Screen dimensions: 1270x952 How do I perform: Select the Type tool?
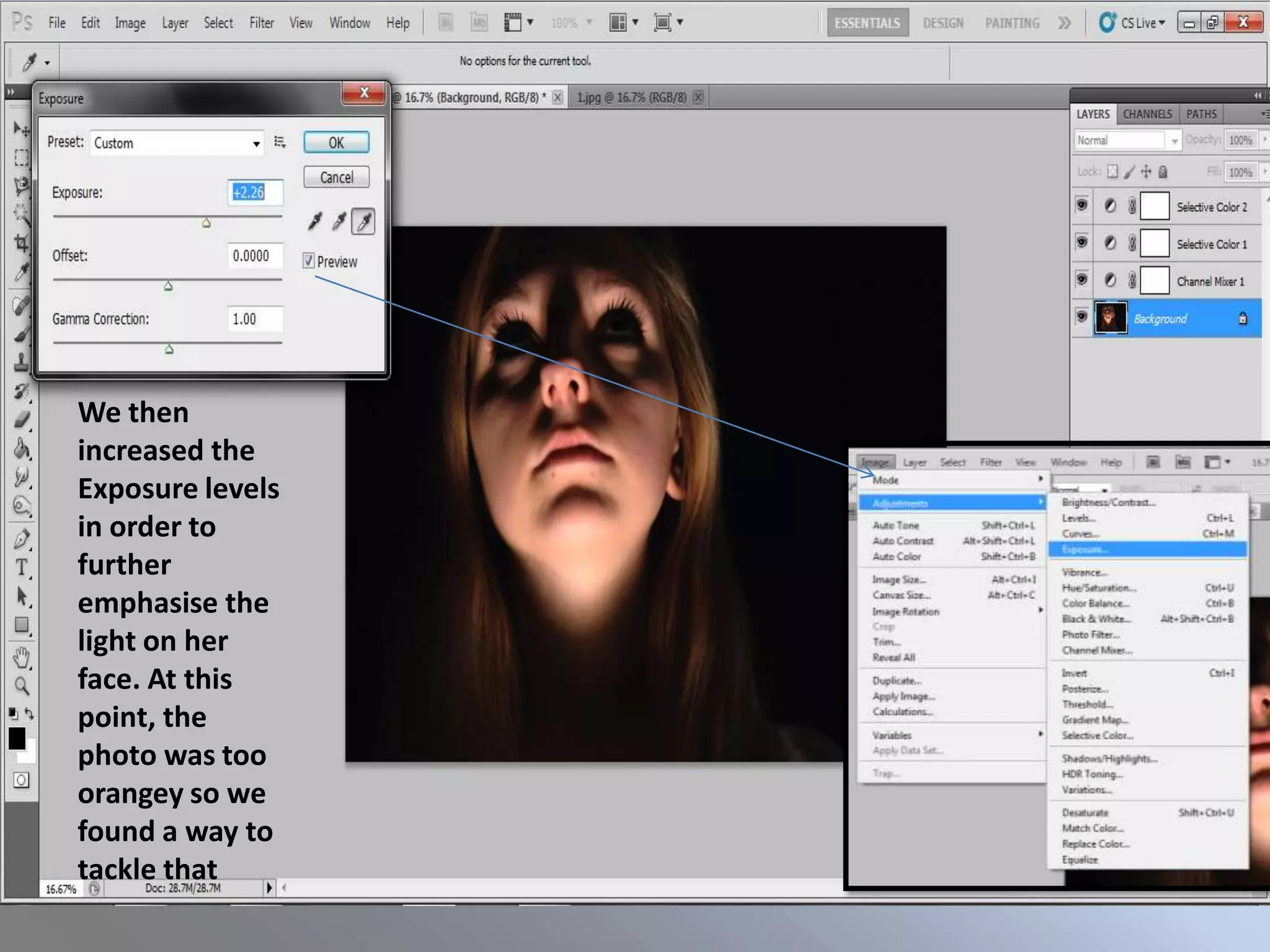point(22,567)
